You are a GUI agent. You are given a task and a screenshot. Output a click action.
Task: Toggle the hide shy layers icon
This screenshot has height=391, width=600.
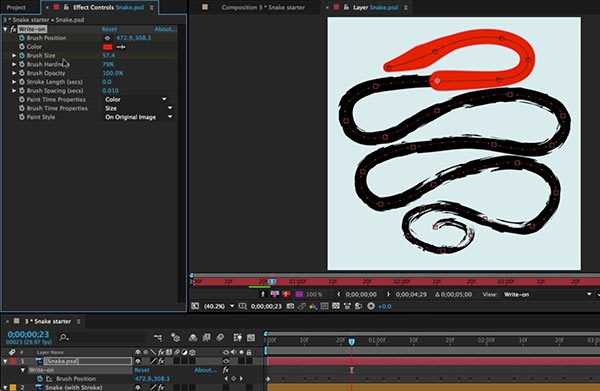[193, 337]
